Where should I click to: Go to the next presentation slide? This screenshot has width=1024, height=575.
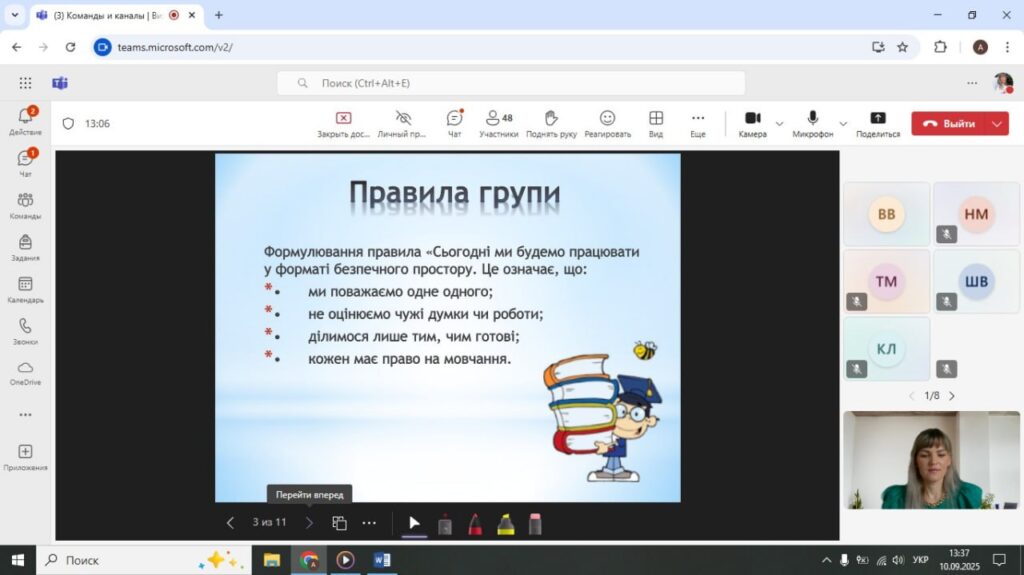click(x=309, y=523)
